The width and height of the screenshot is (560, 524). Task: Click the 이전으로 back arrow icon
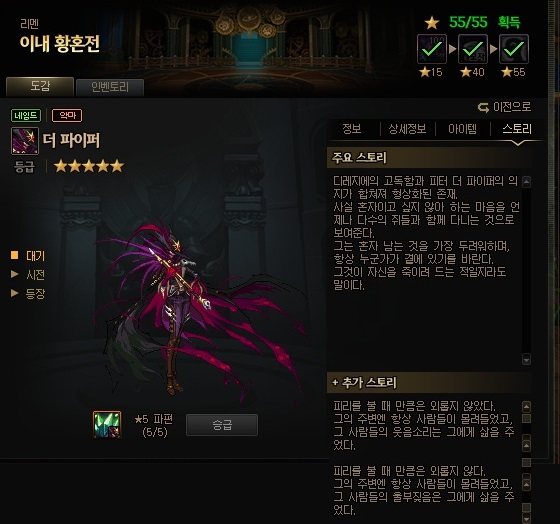[483, 107]
